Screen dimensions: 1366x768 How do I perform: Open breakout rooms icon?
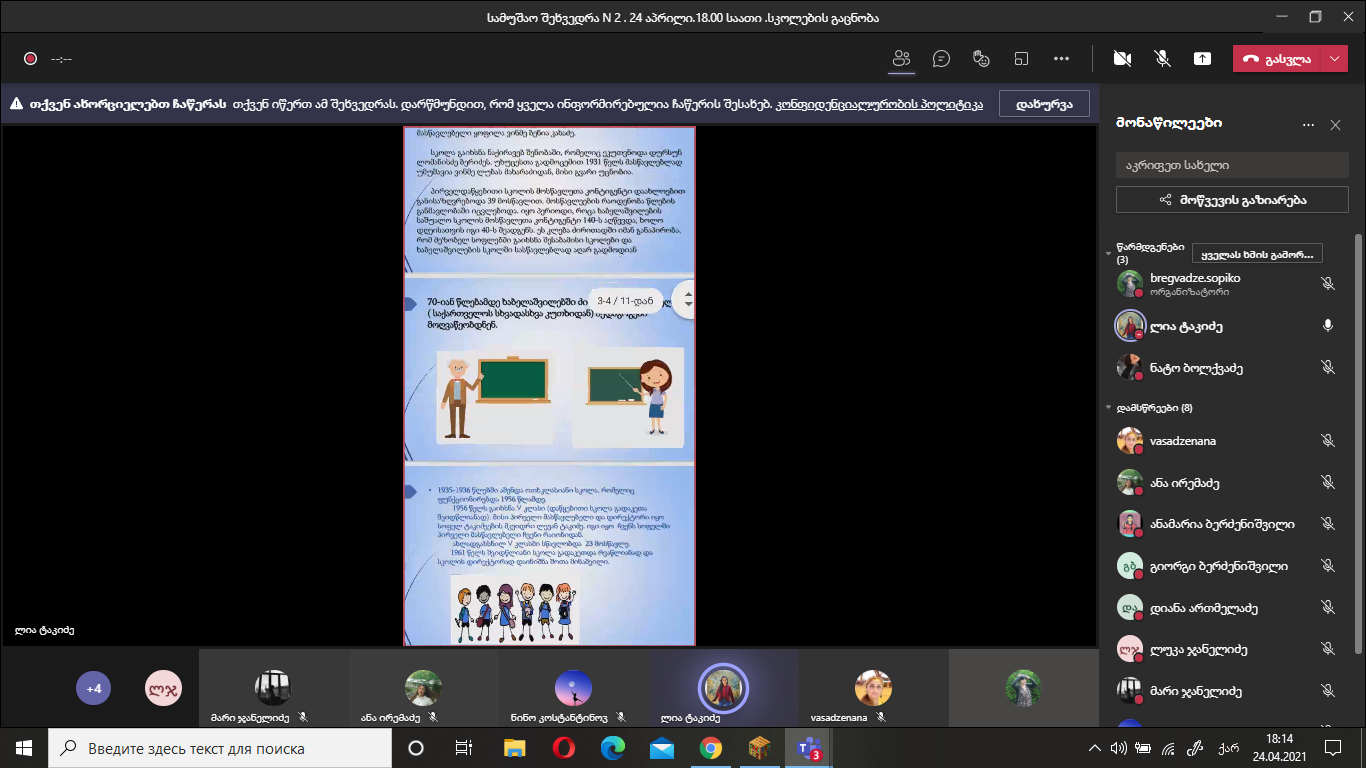tap(1021, 59)
